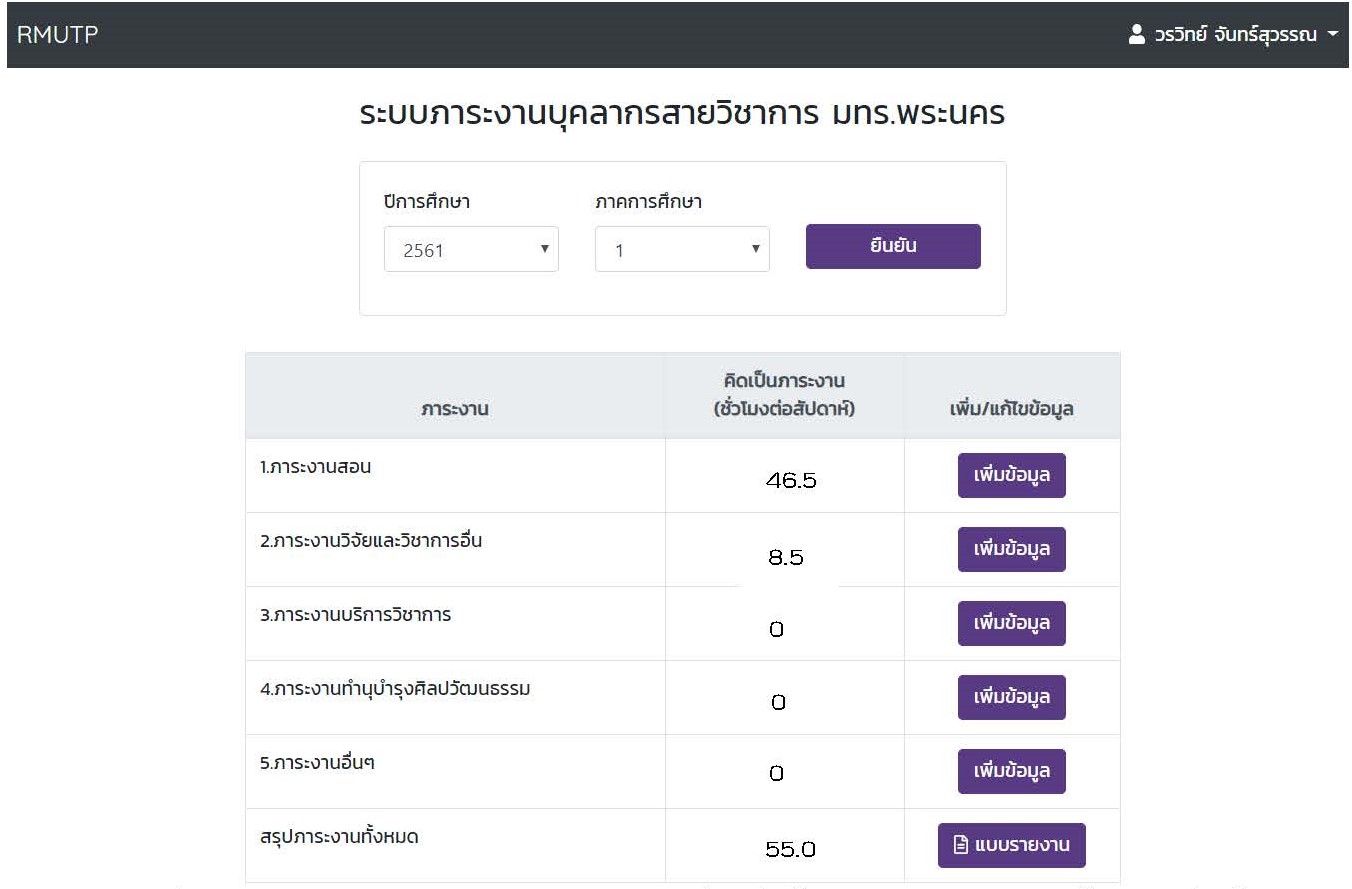Open the ภาคการศึกษา dropdown
This screenshot has width=1352, height=889.
682,250
